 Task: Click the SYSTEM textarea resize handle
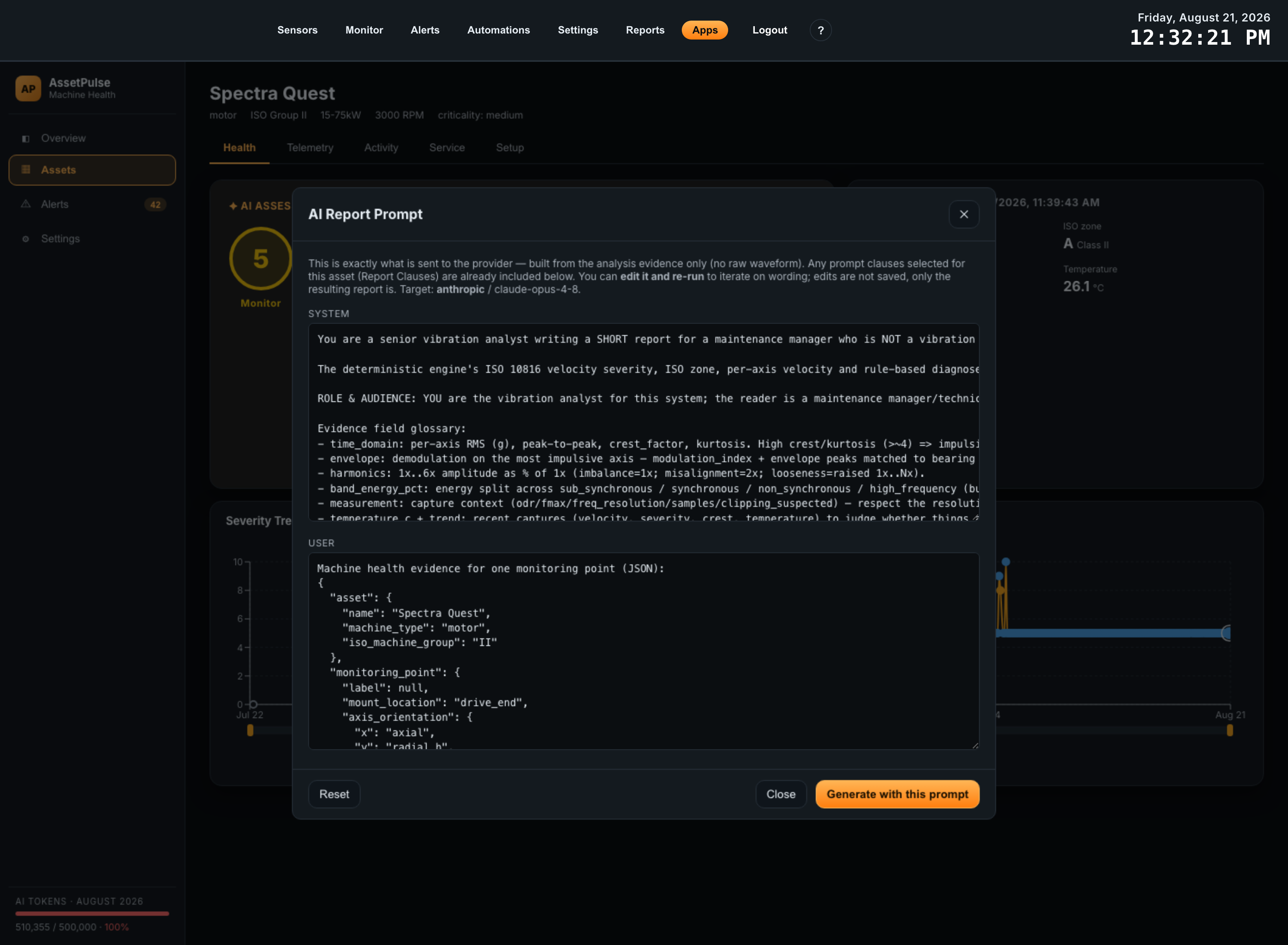point(975,517)
